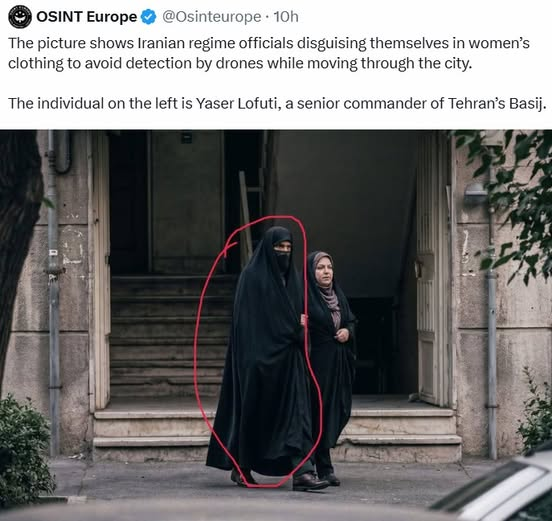Viewport: 552px width, 521px height.
Task: Click the blue verified badge
Action: 149,17
